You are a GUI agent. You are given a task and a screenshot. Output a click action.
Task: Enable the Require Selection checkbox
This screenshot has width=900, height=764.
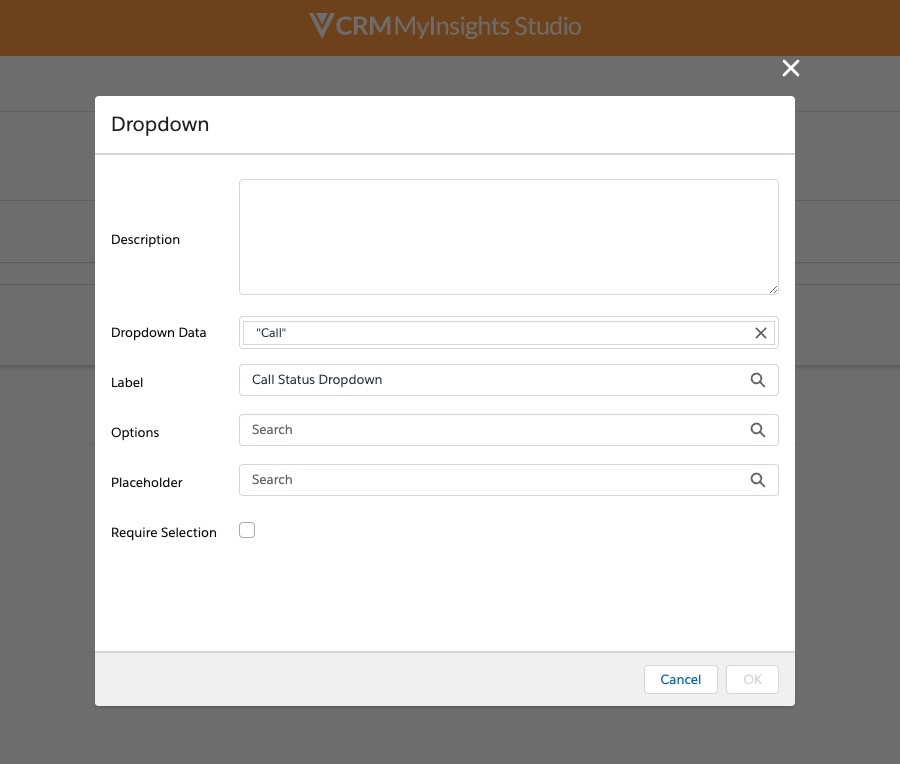click(247, 531)
